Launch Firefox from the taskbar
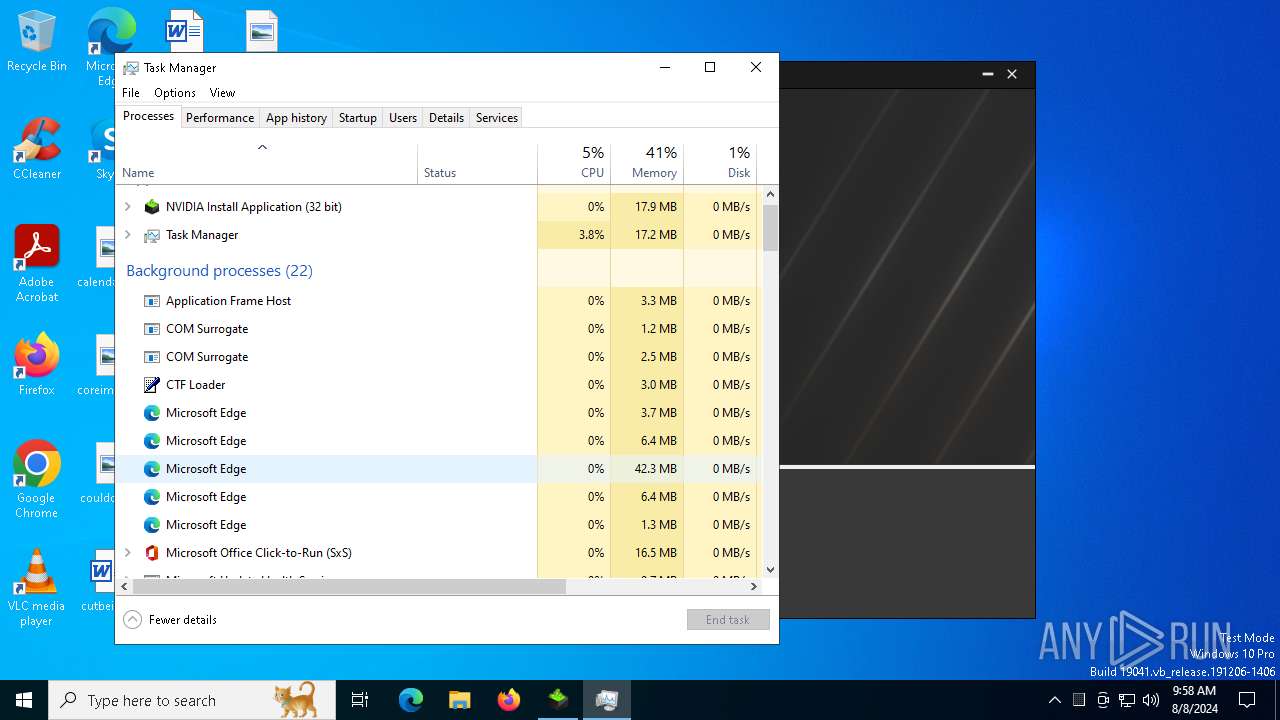The height and width of the screenshot is (720, 1280). (508, 700)
